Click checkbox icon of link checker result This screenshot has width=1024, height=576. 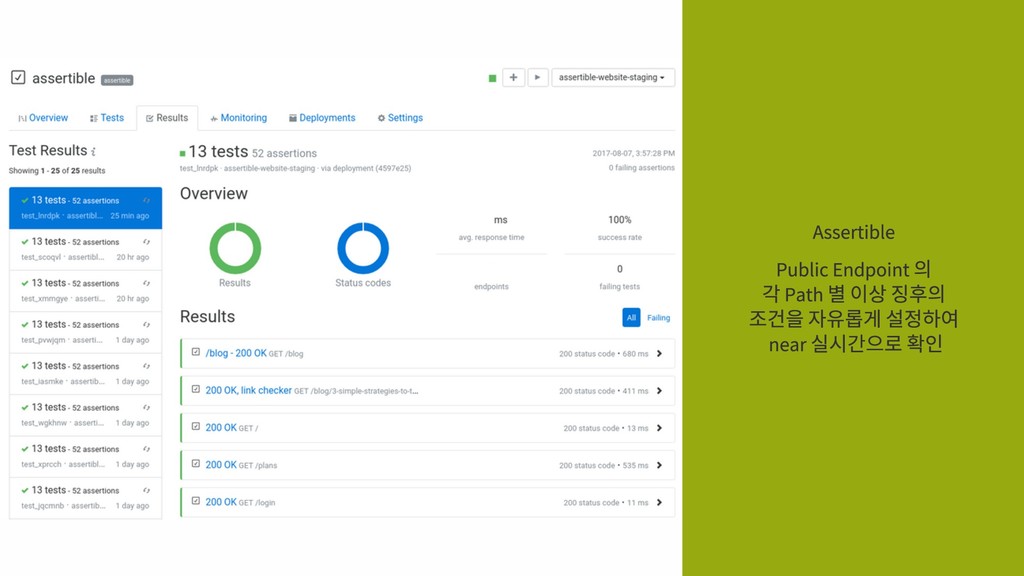[x=195, y=389]
